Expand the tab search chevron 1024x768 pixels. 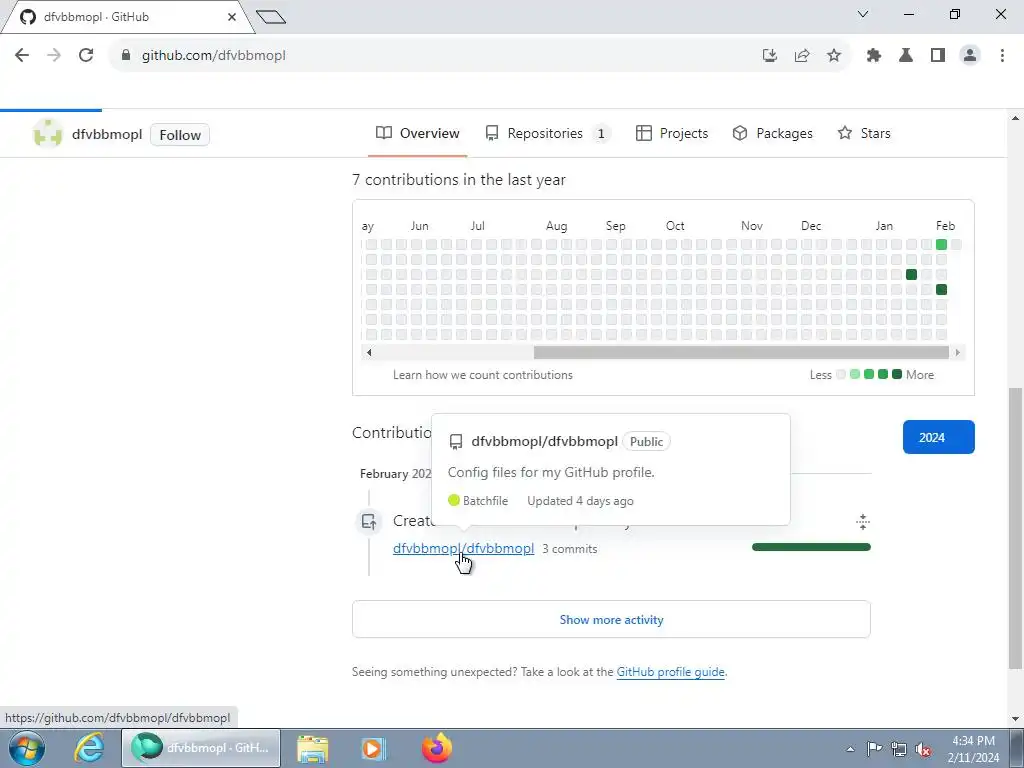[x=863, y=14]
